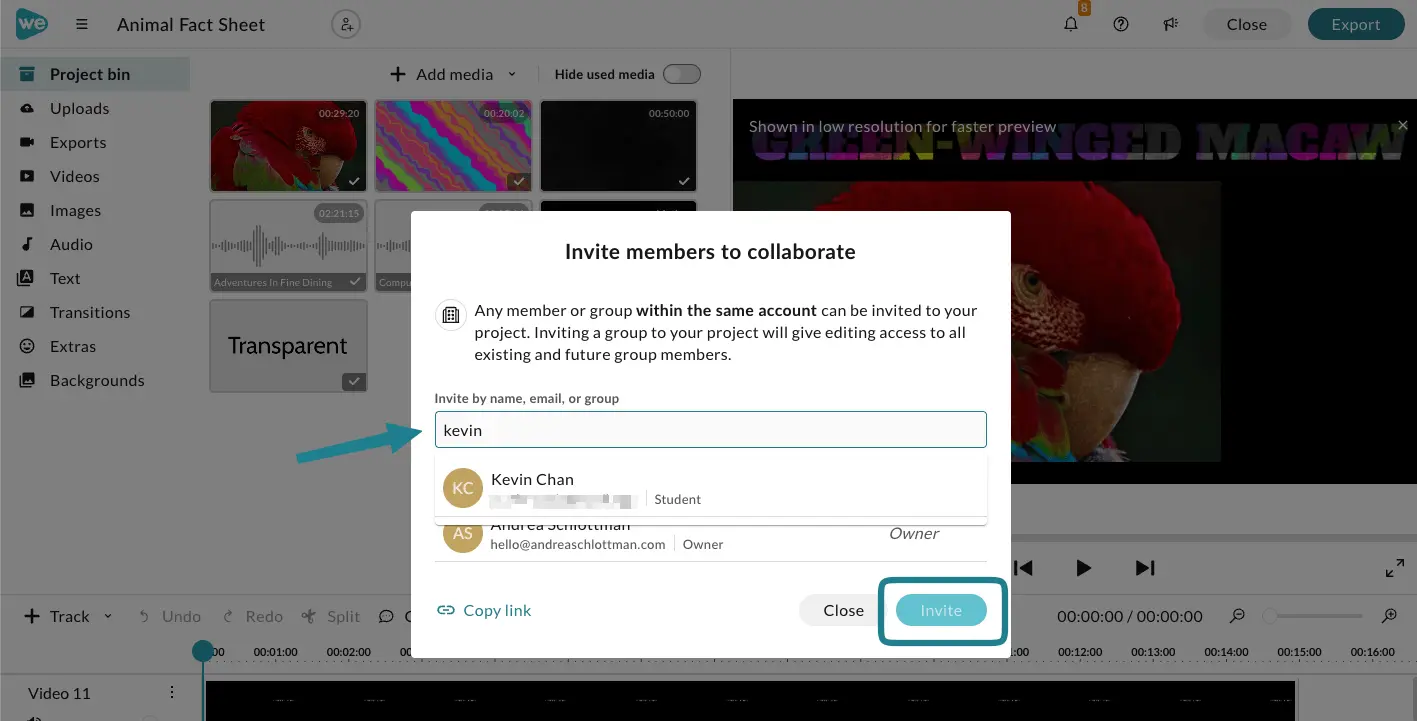The width and height of the screenshot is (1417, 721).
Task: Click the invite collaborators icon beside project title
Action: tap(346, 25)
